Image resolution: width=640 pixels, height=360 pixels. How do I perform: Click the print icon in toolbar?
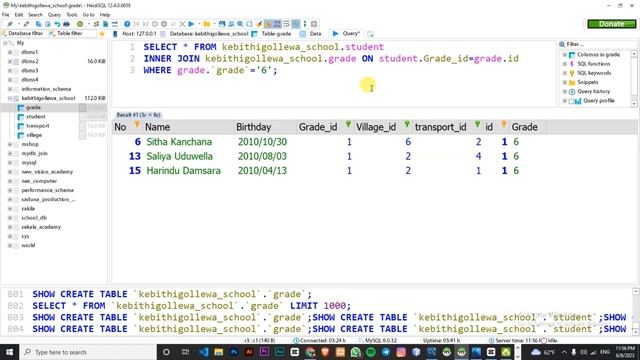66,24
